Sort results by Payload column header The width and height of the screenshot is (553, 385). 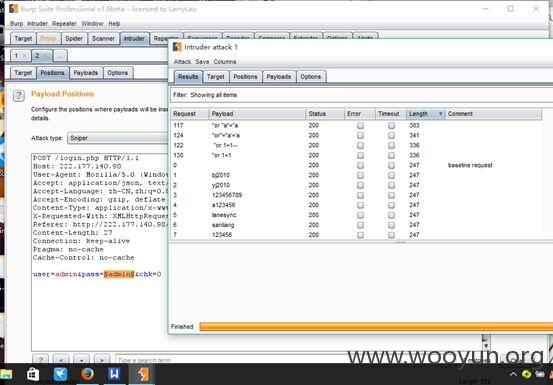coord(257,114)
